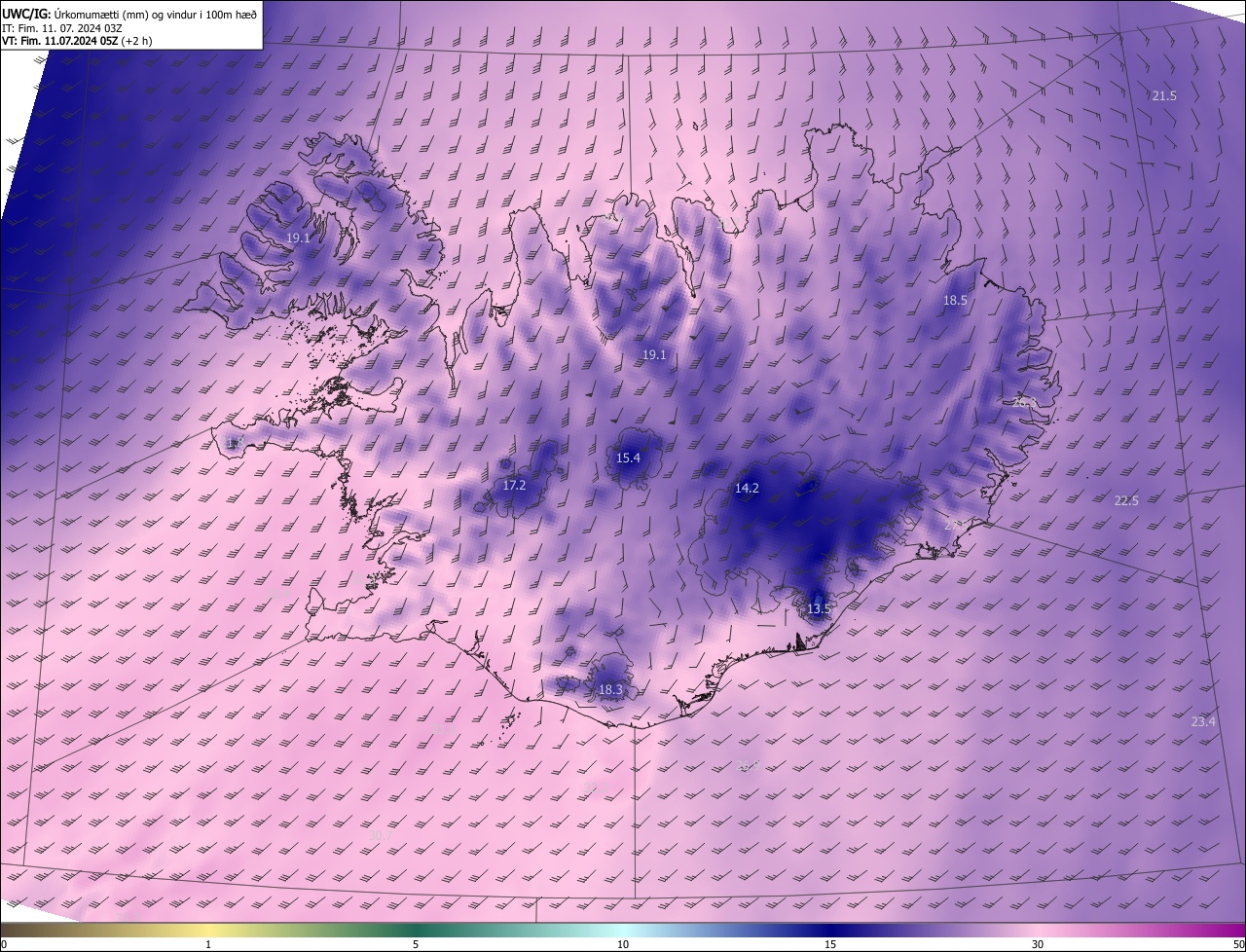Click the 50 tick on the color scale

[1238, 944]
